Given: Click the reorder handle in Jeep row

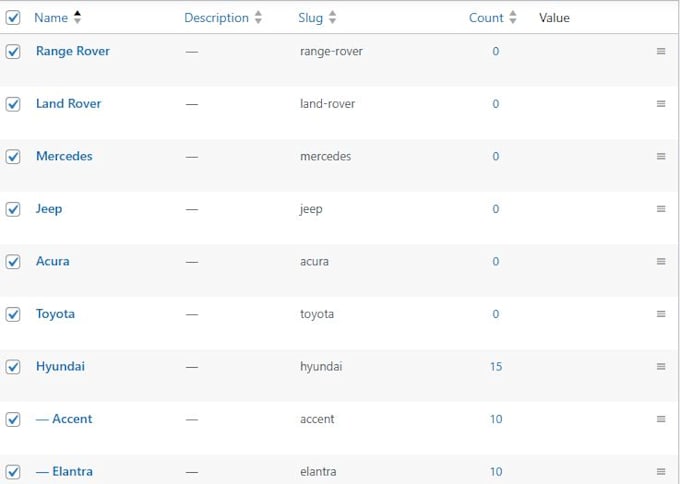Looking at the screenshot, I should click(x=660, y=209).
